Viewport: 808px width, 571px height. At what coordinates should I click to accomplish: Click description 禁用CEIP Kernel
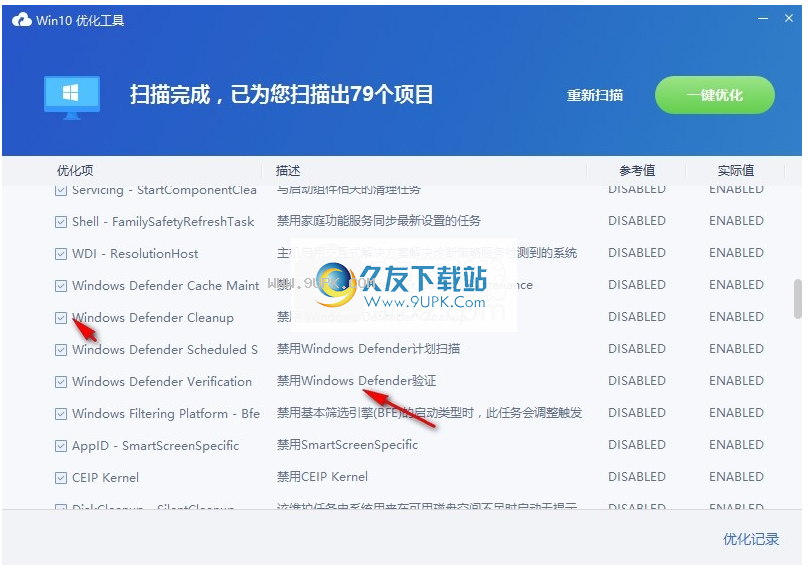(323, 476)
